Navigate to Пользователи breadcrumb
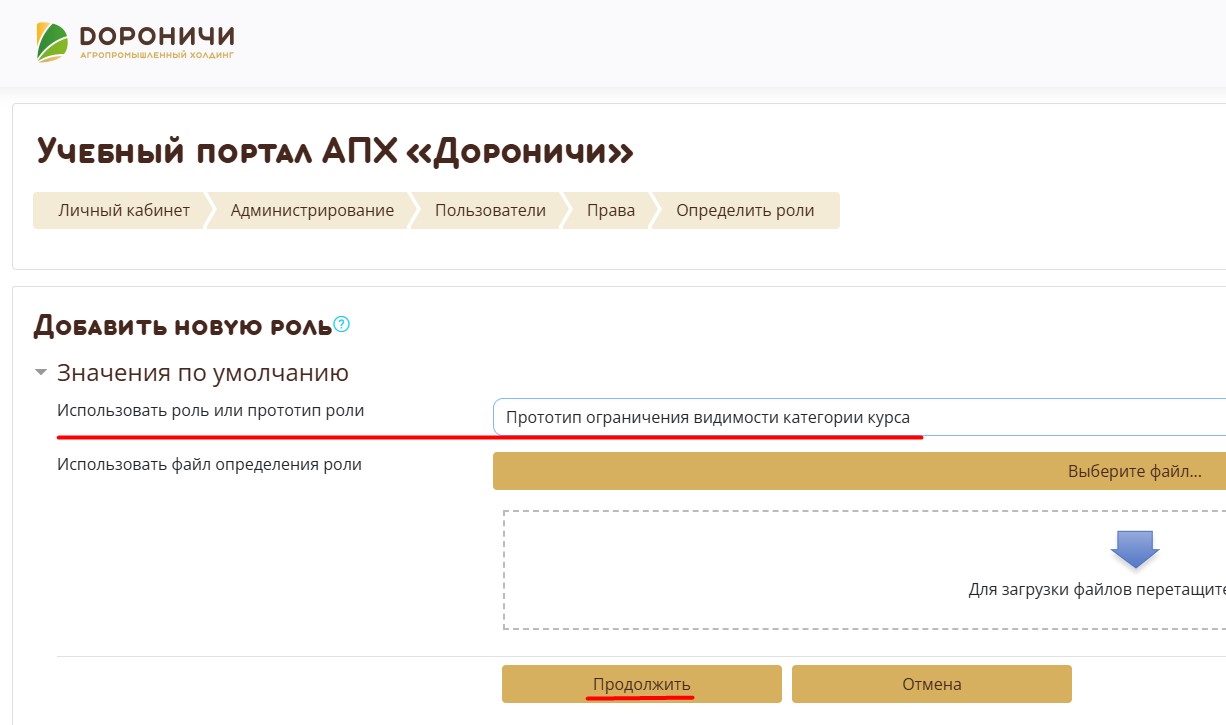Viewport: 1226px width, 725px height. coord(490,211)
